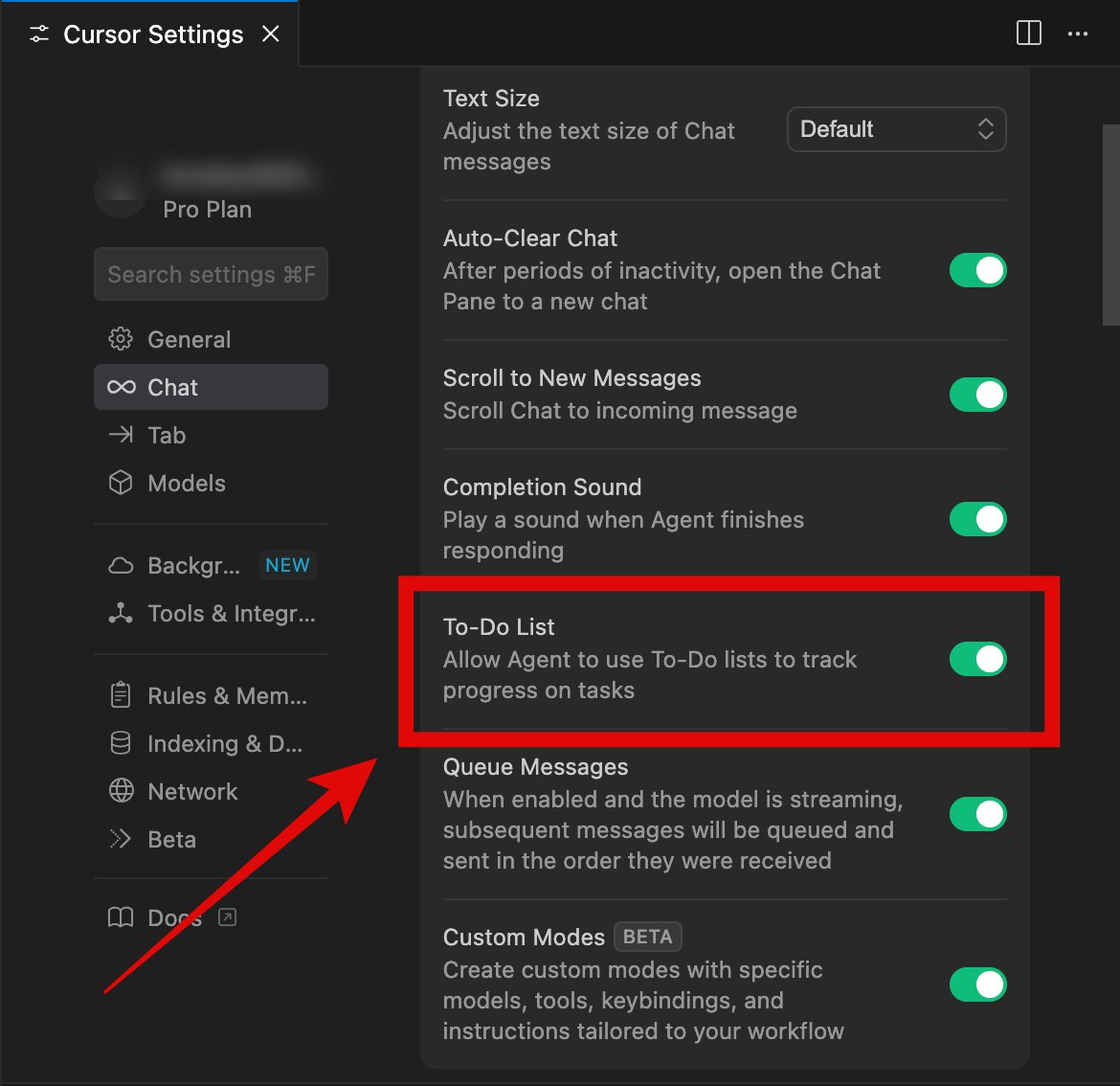The height and width of the screenshot is (1086, 1120).
Task: Click the Chat infinity icon
Action: [x=121, y=387]
